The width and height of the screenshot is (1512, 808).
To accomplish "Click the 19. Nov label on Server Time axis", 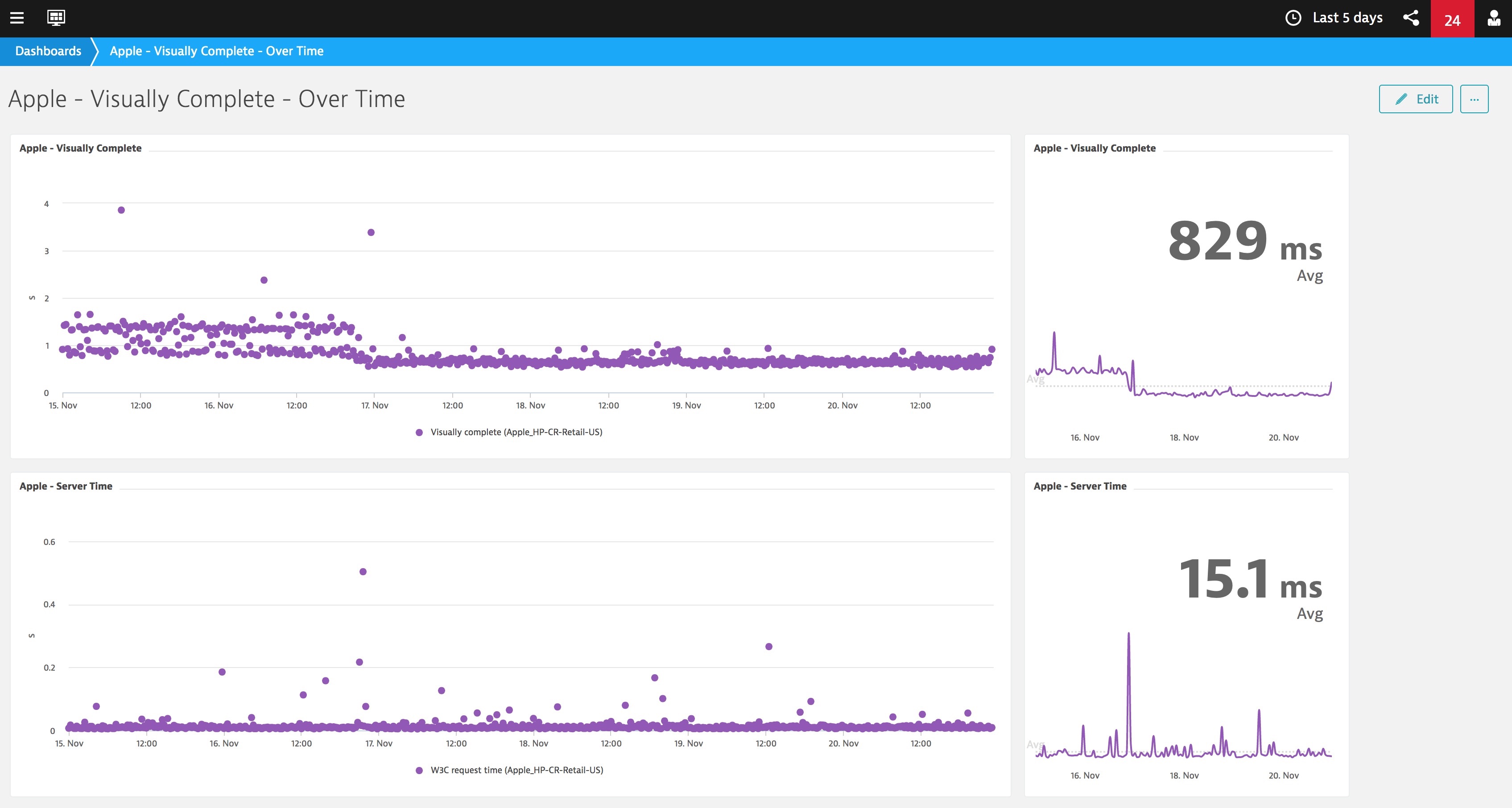I will (689, 743).
